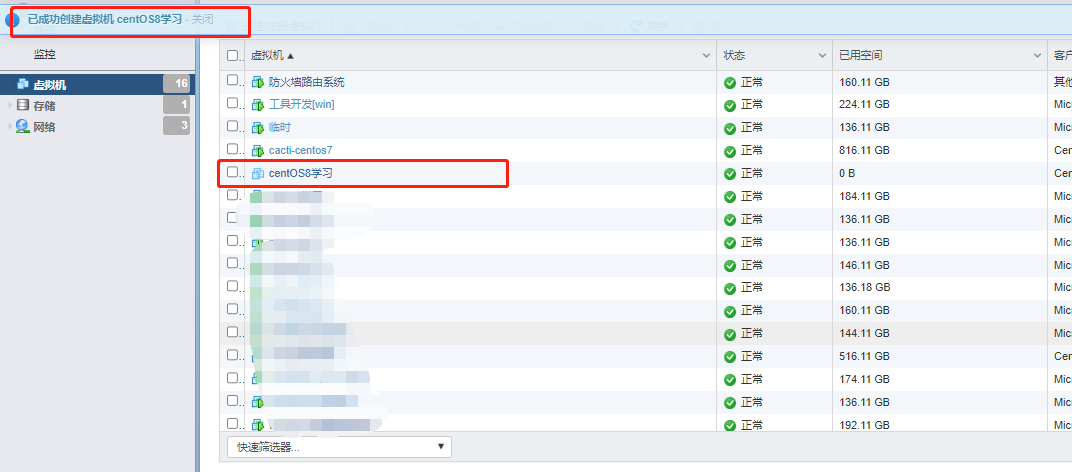The image size is (1072, 472).
Task: Click the 状态 column header text
Action: pyautogui.click(x=734, y=55)
